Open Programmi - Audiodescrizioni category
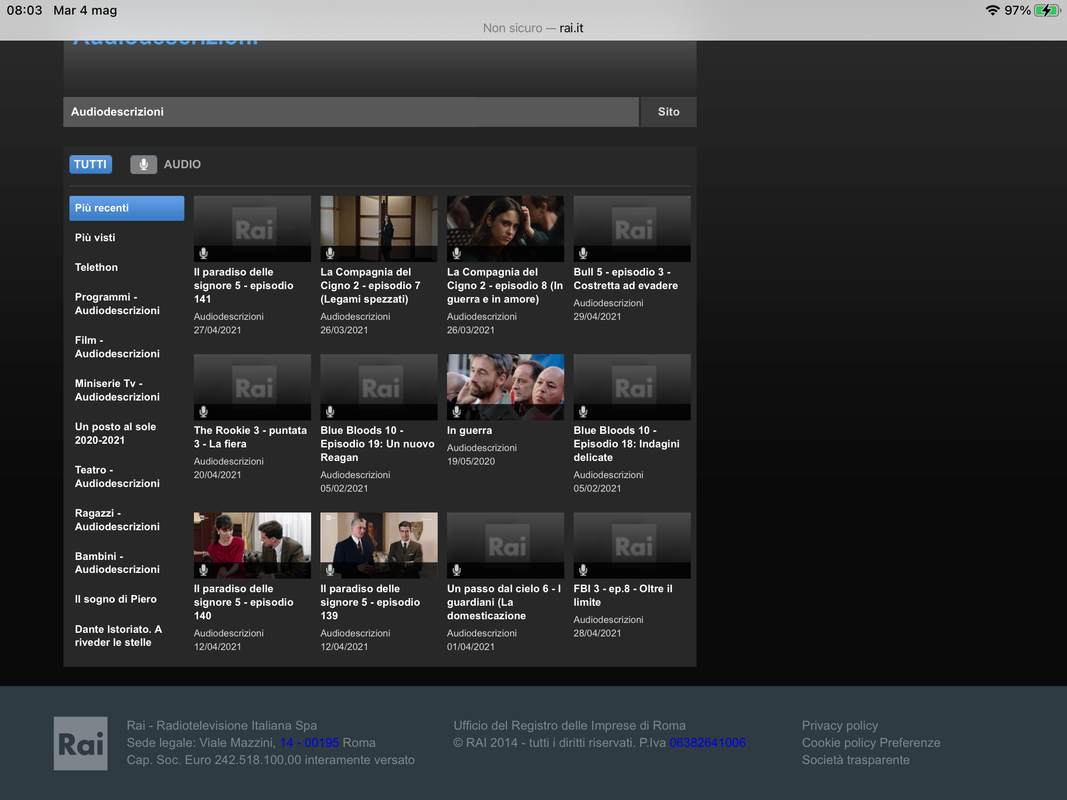1067x800 pixels. [117, 303]
